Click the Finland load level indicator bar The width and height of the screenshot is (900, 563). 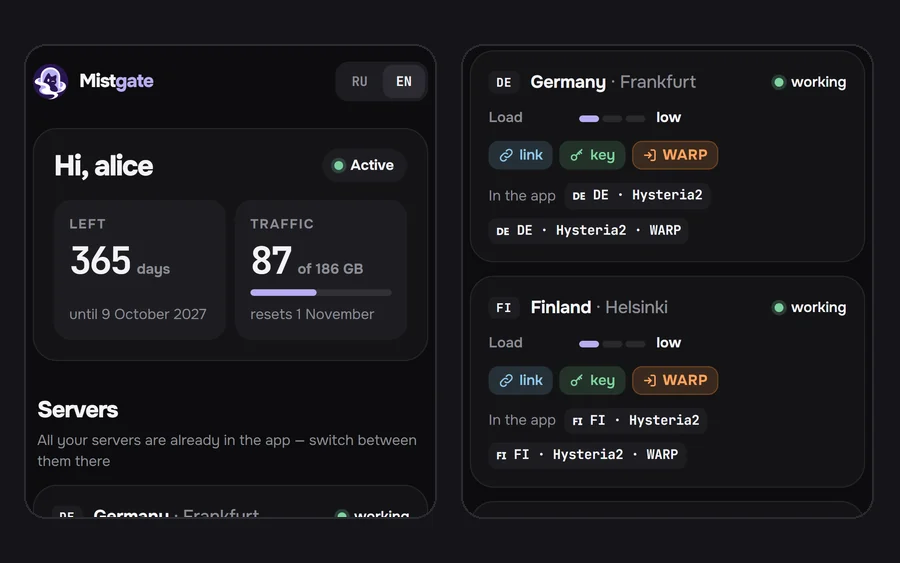pyautogui.click(x=612, y=344)
